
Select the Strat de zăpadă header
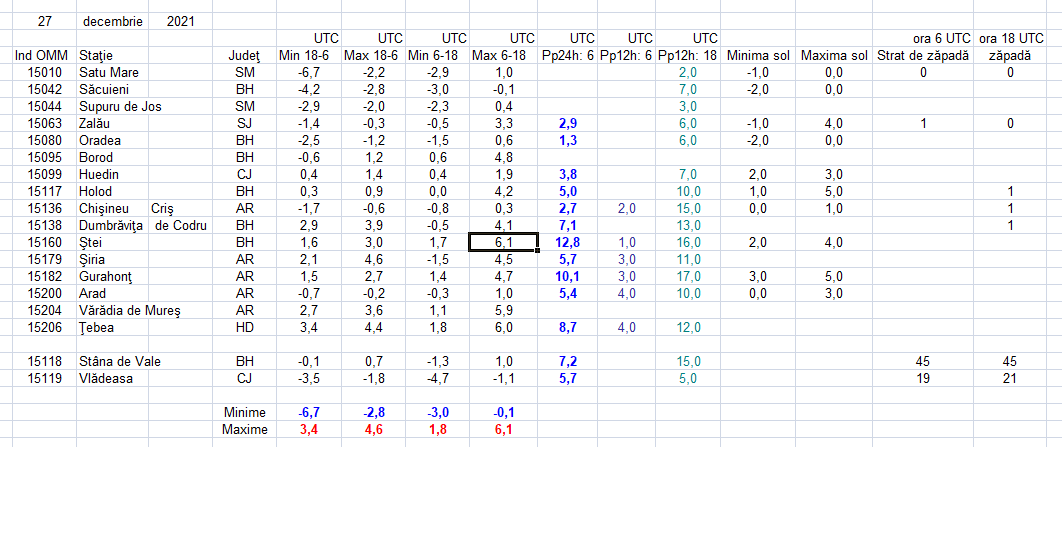pos(922,56)
